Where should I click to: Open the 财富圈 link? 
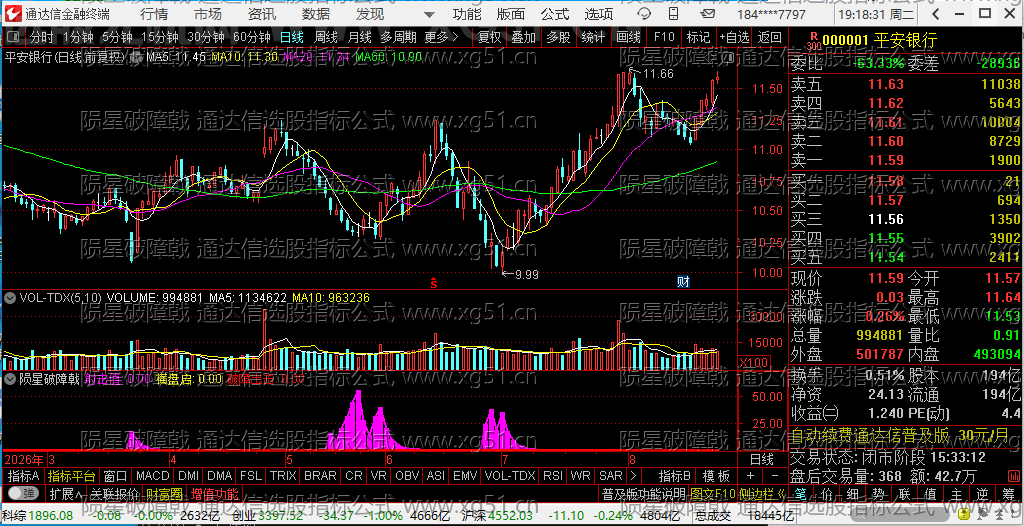point(165,493)
